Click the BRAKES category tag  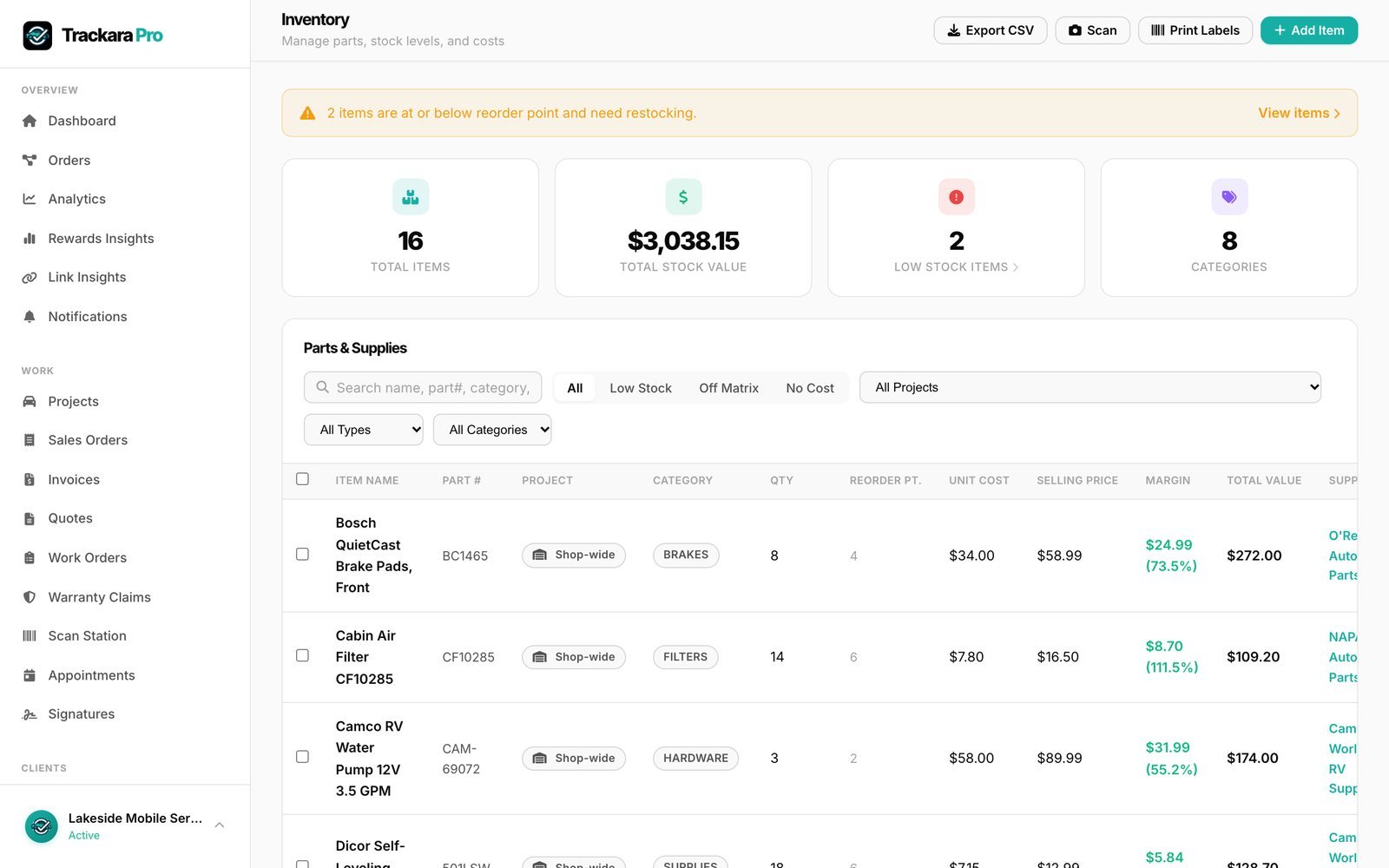pos(686,555)
